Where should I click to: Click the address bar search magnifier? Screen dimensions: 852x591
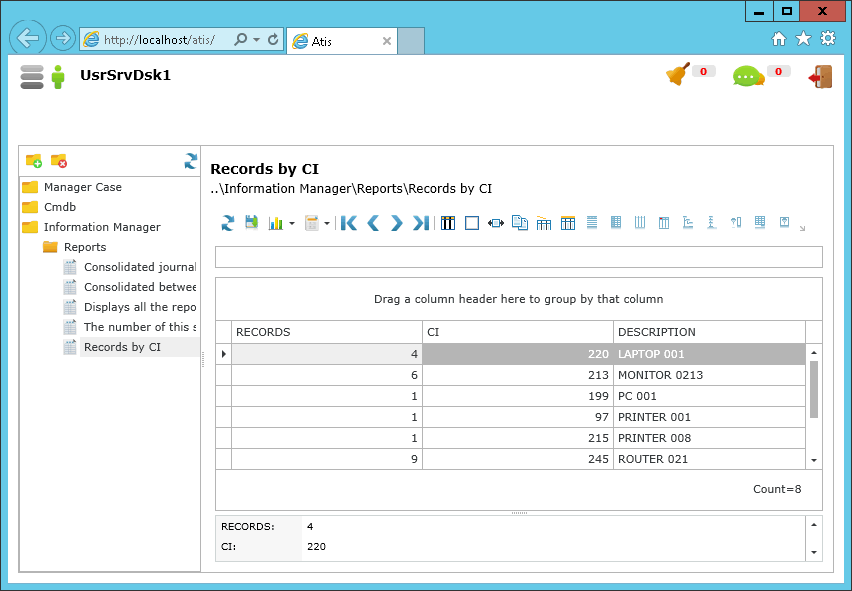(240, 39)
